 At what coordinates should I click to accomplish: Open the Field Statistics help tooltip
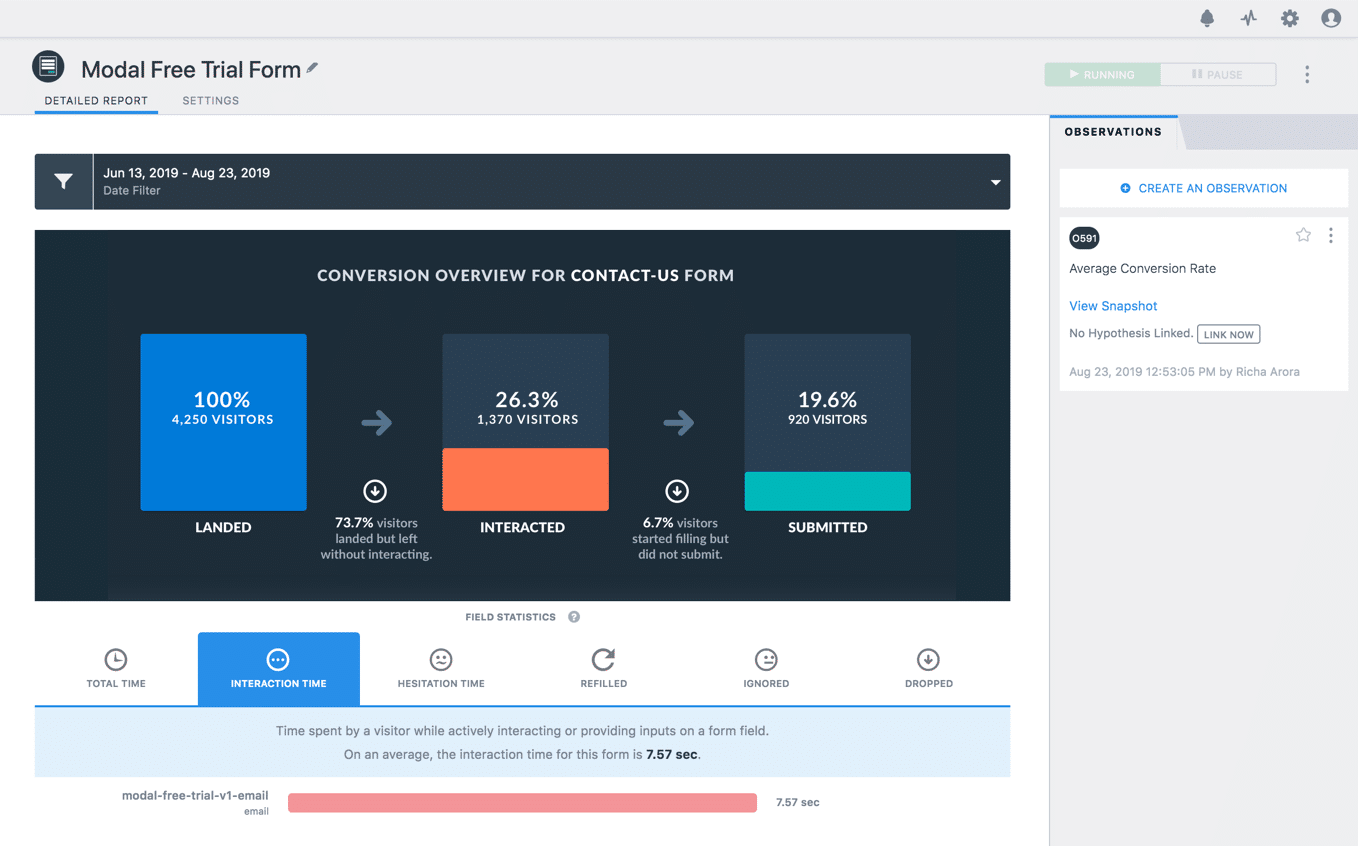click(x=573, y=617)
